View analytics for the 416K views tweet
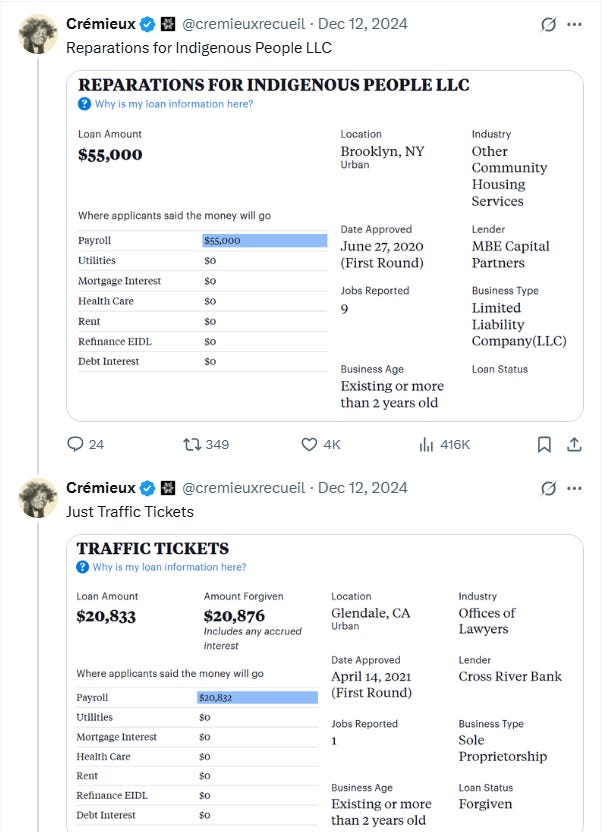The image size is (613, 832). pyautogui.click(x=426, y=444)
